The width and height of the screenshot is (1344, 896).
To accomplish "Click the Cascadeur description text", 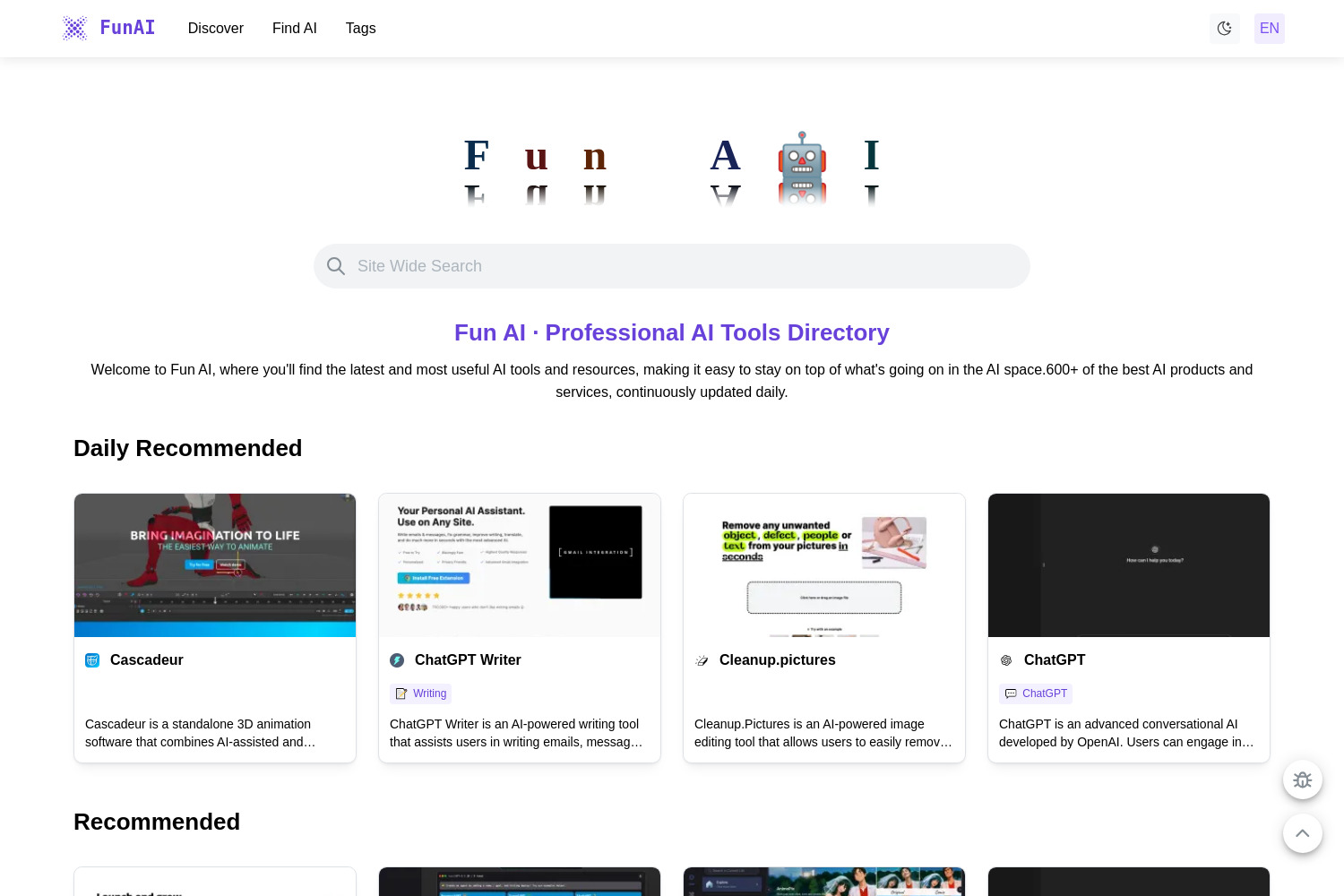I will pos(201,733).
